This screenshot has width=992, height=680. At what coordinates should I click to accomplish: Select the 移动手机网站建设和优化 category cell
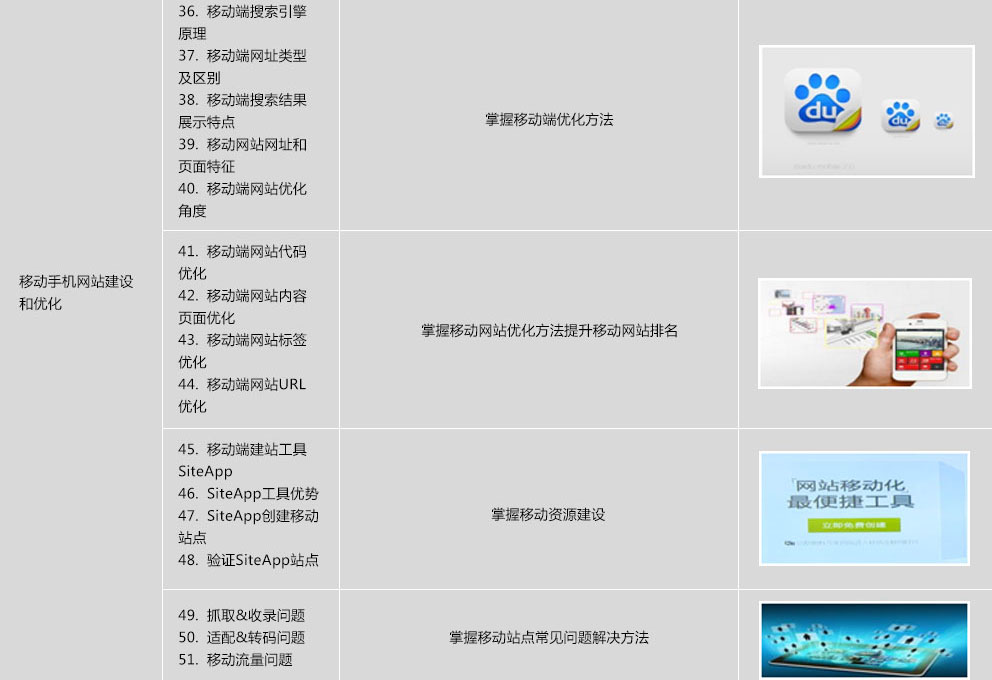(x=76, y=293)
